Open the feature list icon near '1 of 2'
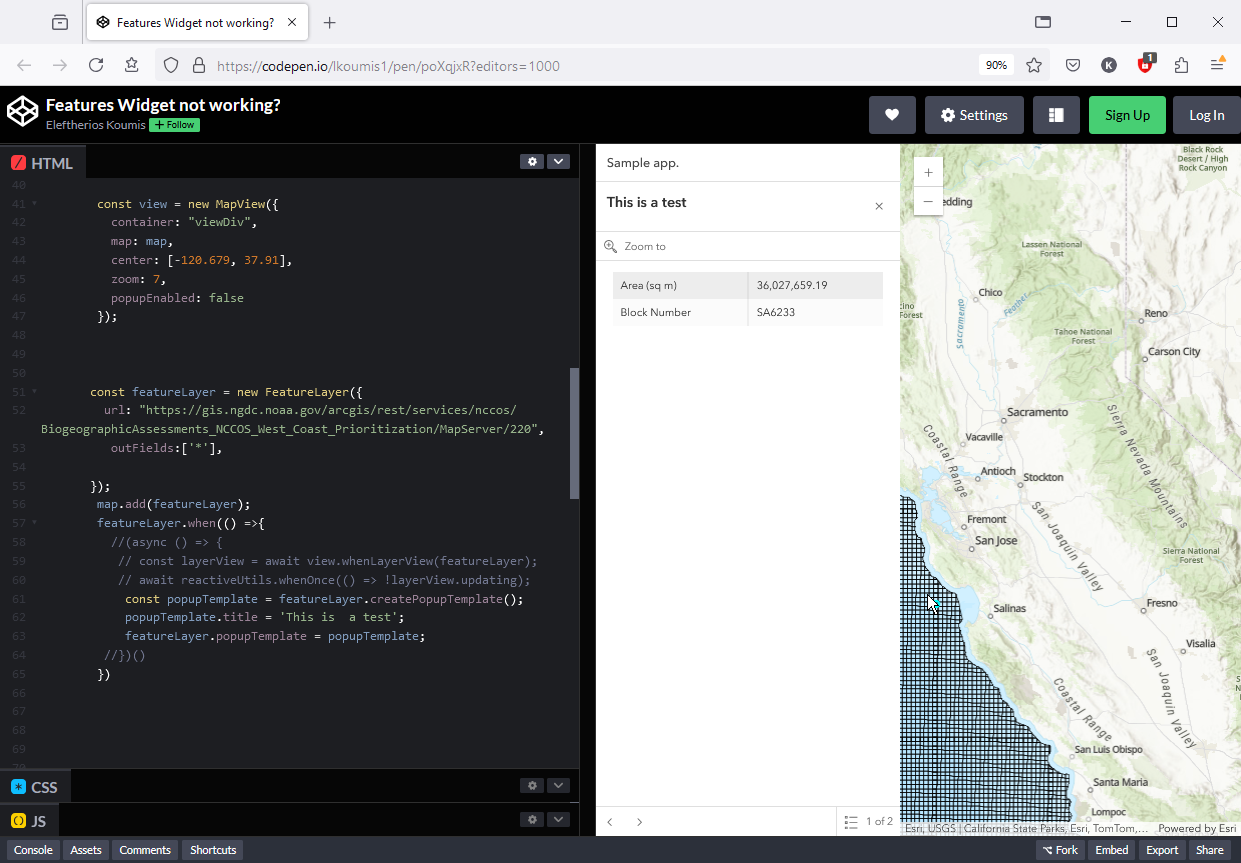The width and height of the screenshot is (1241, 863). [853, 822]
